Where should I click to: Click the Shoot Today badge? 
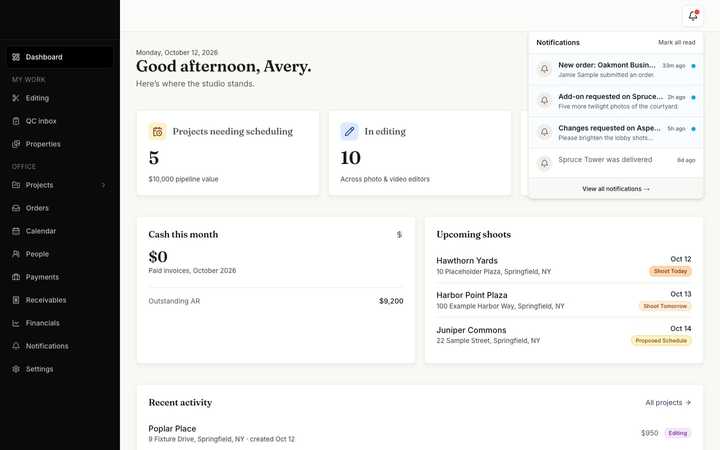[x=670, y=271]
